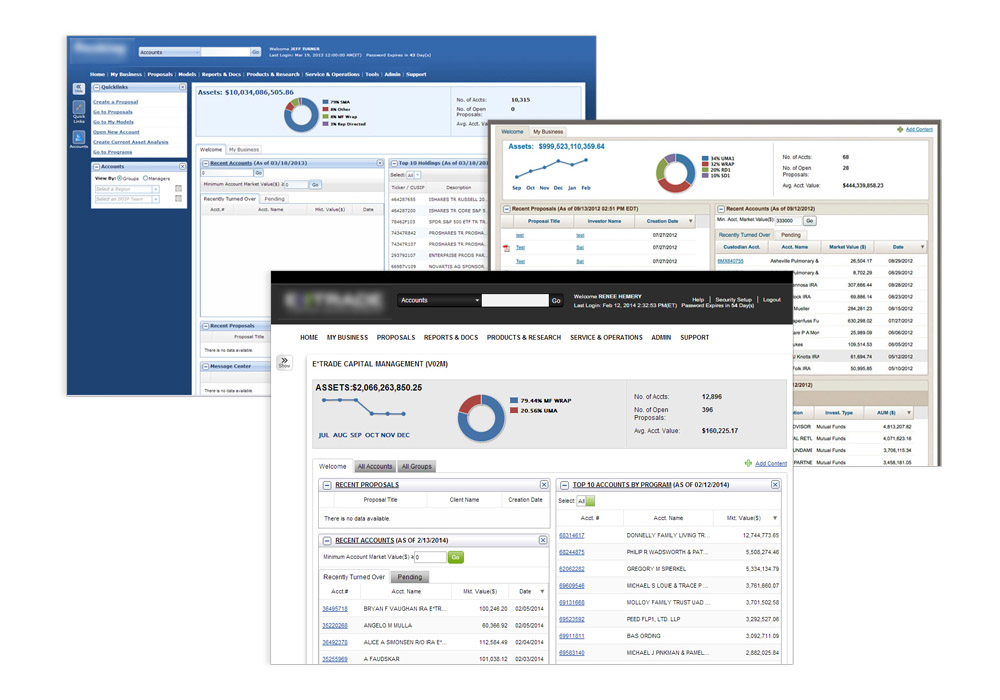Click the Date sort arrow in E*TRADE Recent Accounts

pyautogui.click(x=542, y=592)
